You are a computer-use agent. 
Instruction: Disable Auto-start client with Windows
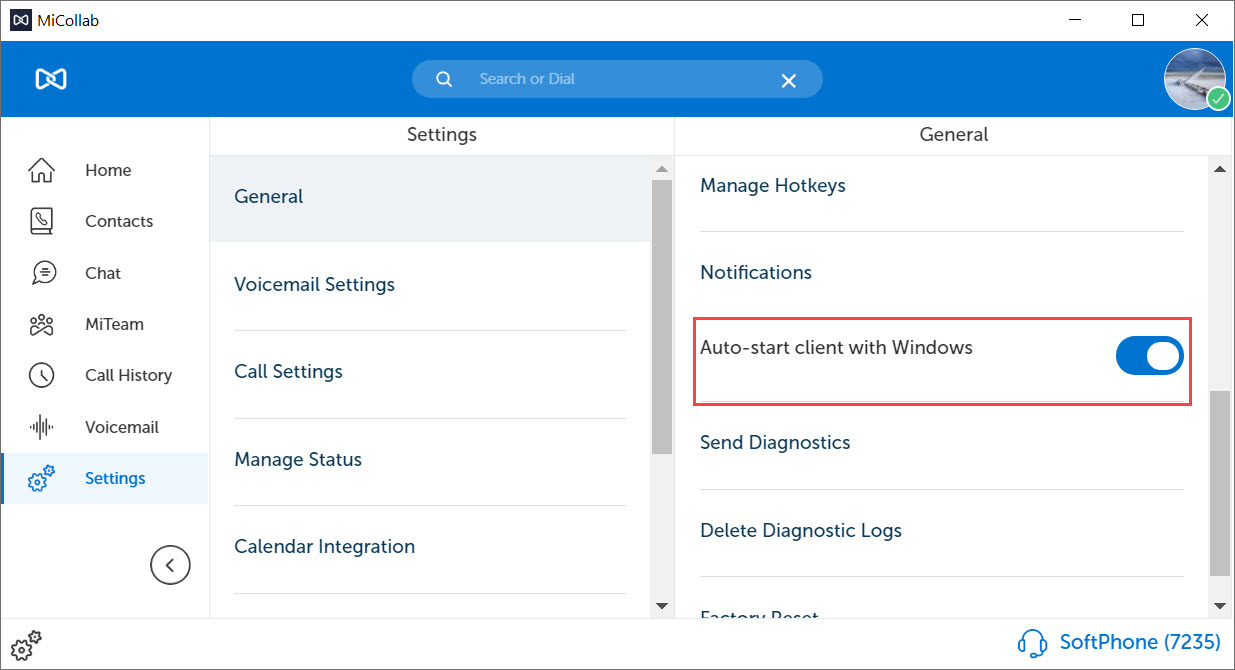click(x=1149, y=355)
